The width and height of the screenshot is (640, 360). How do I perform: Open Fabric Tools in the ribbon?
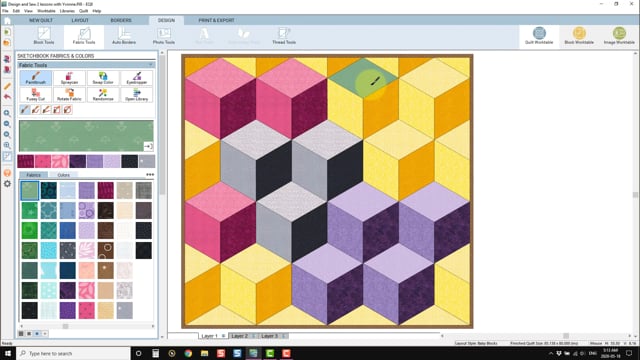pyautogui.click(x=84, y=36)
